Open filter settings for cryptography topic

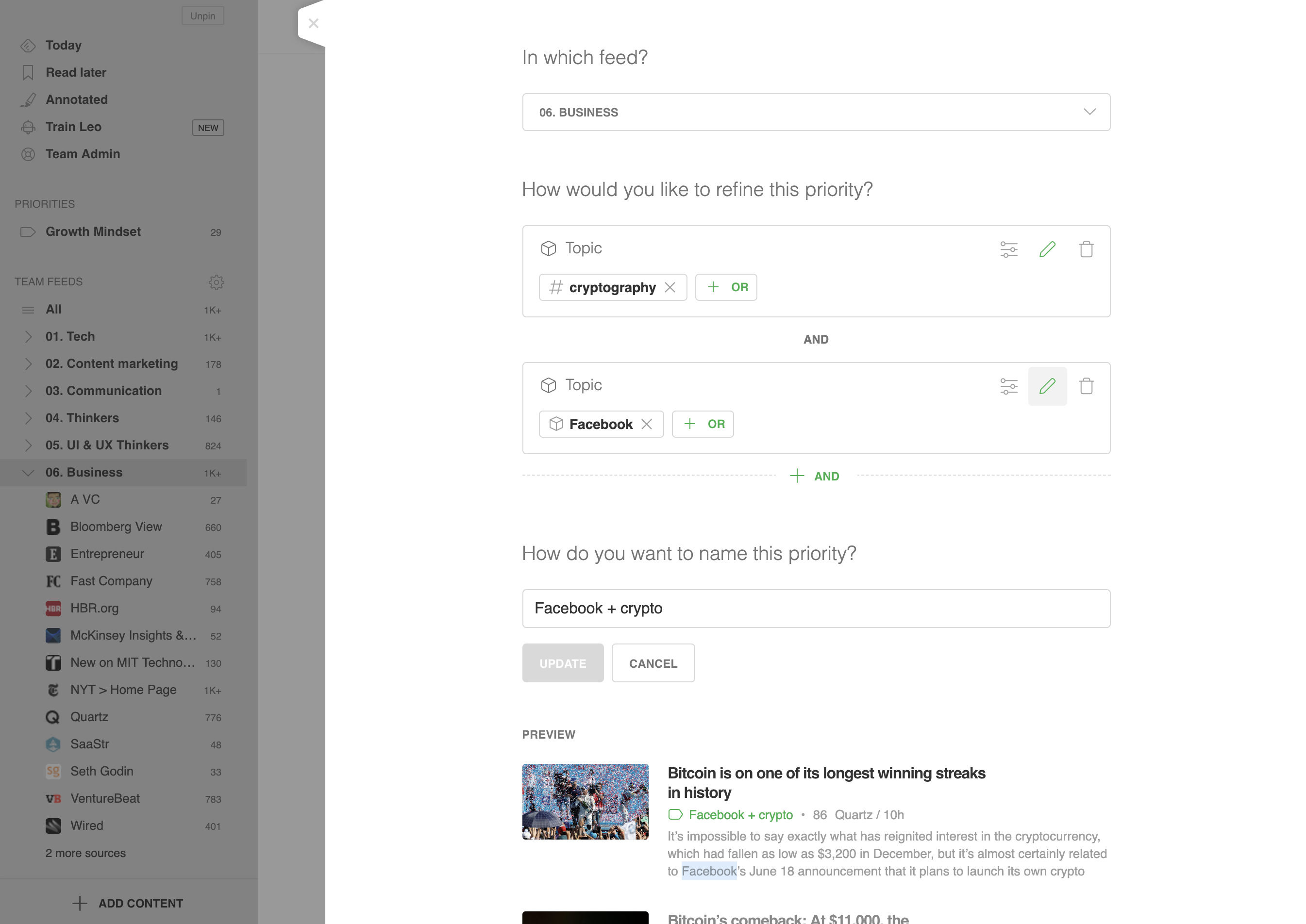[1008, 249]
